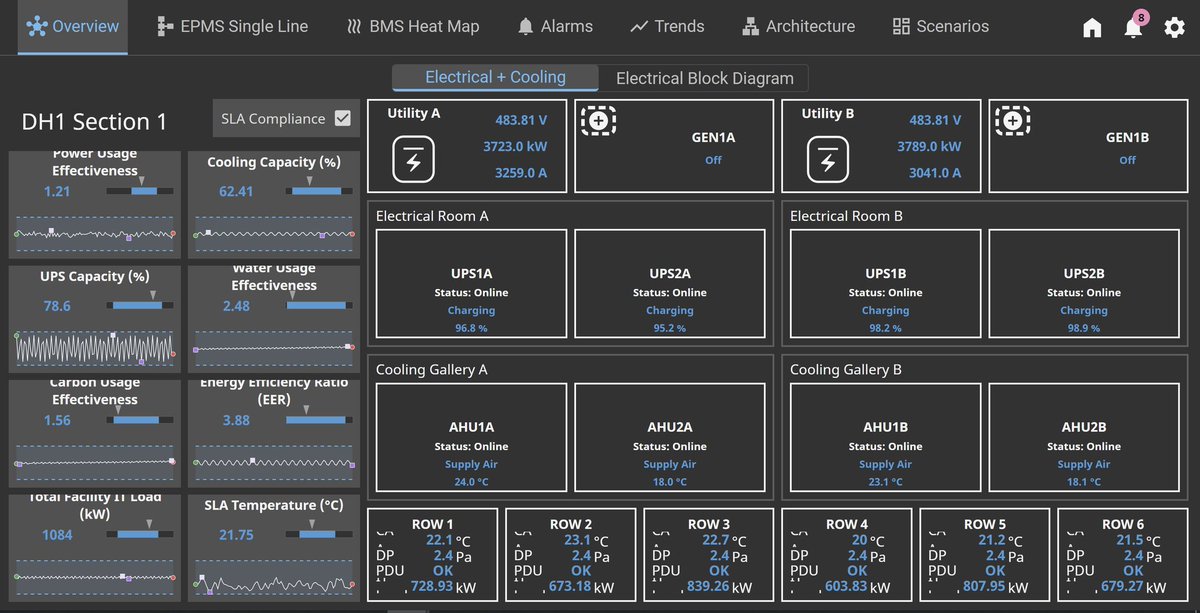The height and width of the screenshot is (613, 1200).
Task: Switch to the Overview tab
Action: tap(73, 27)
